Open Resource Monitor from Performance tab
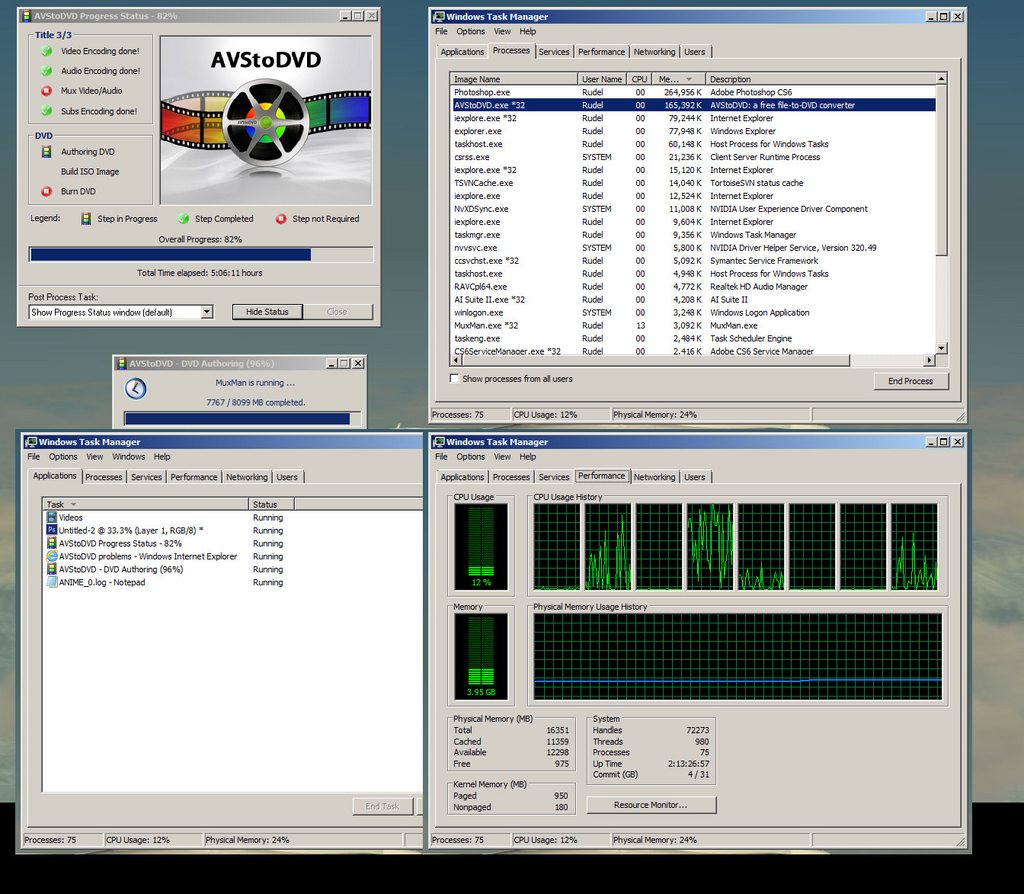 pos(650,805)
